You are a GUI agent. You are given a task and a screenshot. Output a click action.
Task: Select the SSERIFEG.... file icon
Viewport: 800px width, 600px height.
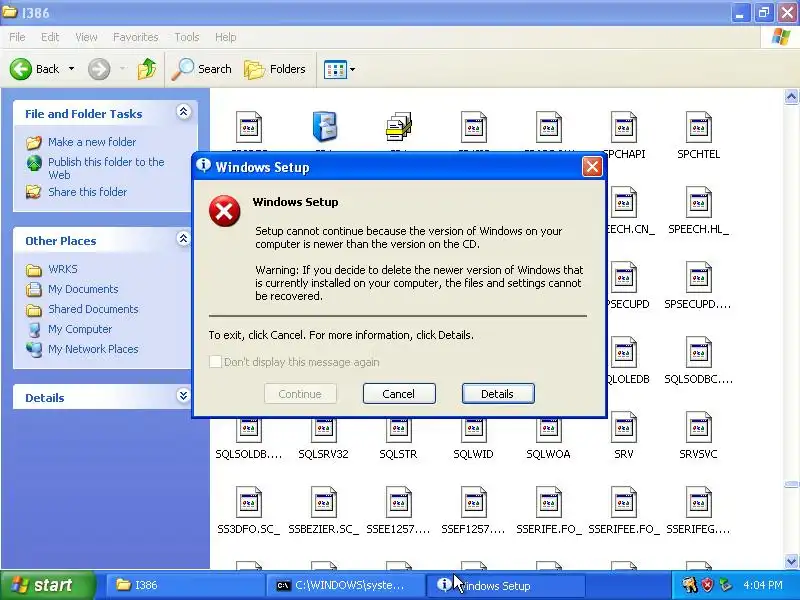698,503
